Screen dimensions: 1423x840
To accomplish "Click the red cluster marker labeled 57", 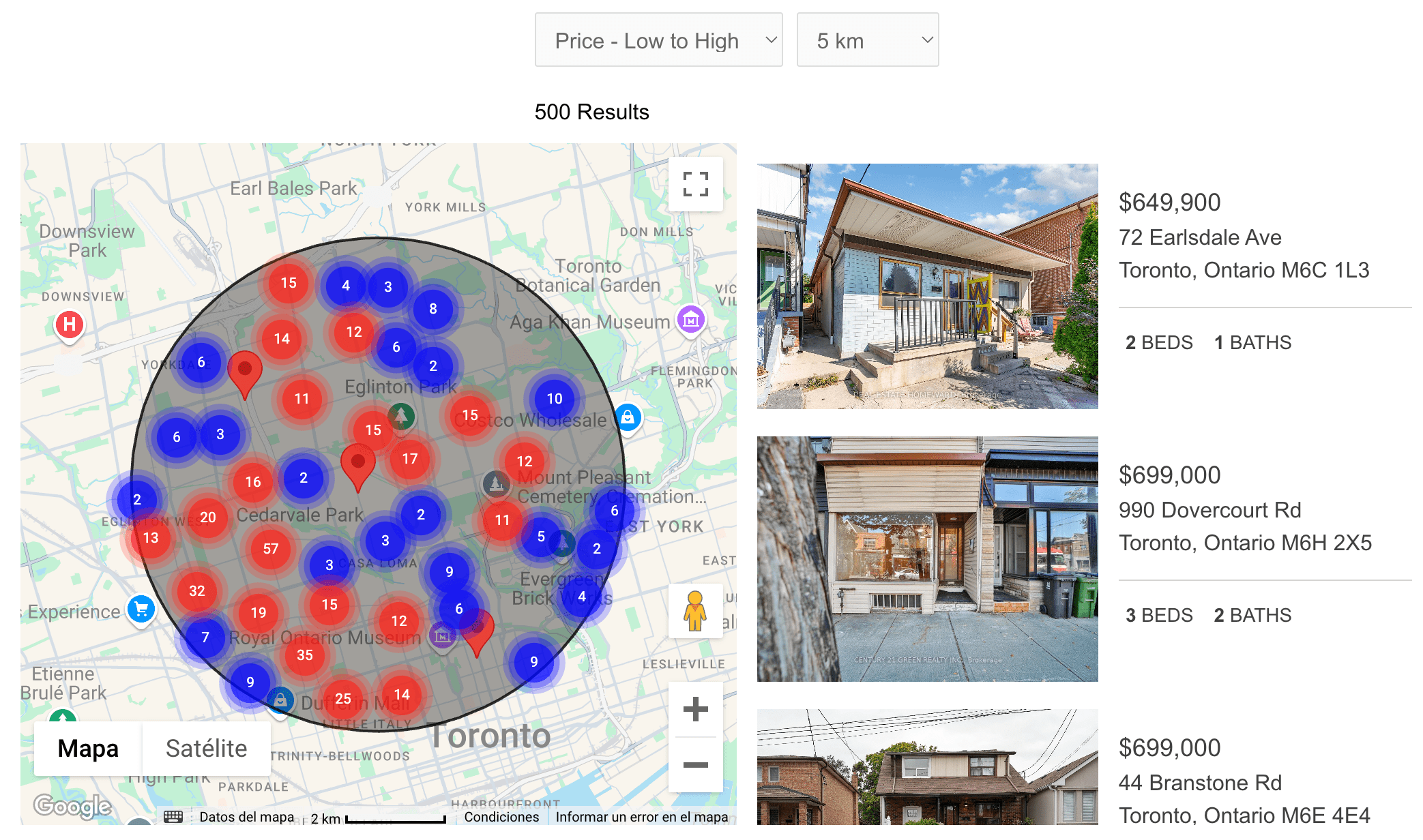I will 271,549.
